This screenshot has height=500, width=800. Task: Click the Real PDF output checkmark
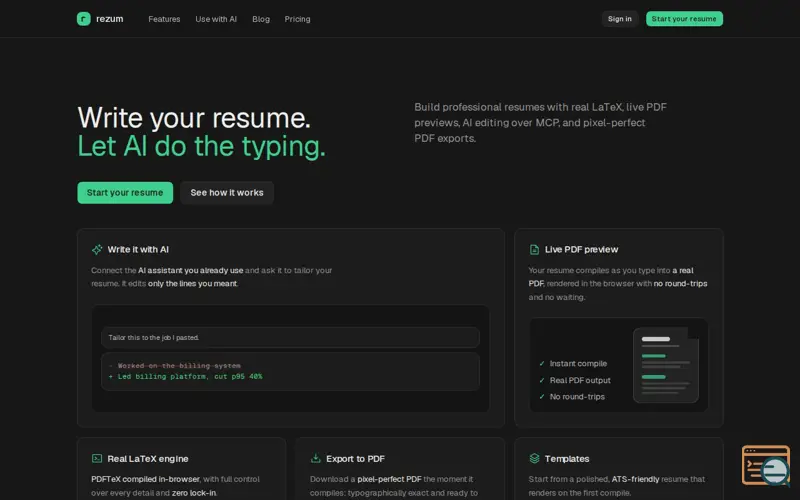pyautogui.click(x=542, y=381)
